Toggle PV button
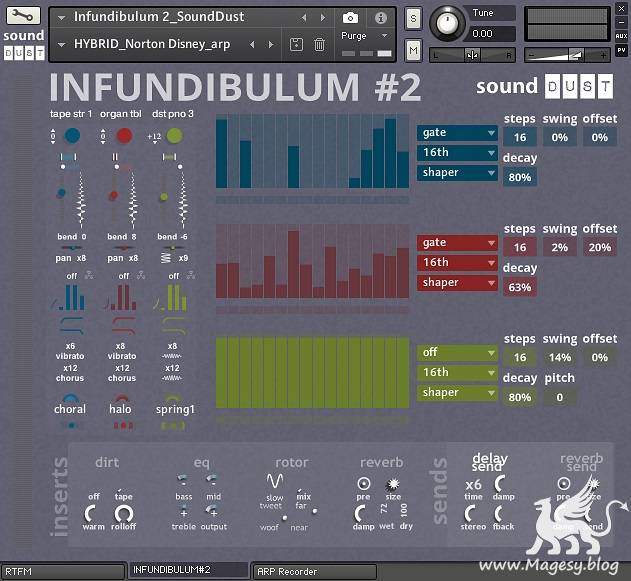This screenshot has width=631, height=581. coord(621,50)
